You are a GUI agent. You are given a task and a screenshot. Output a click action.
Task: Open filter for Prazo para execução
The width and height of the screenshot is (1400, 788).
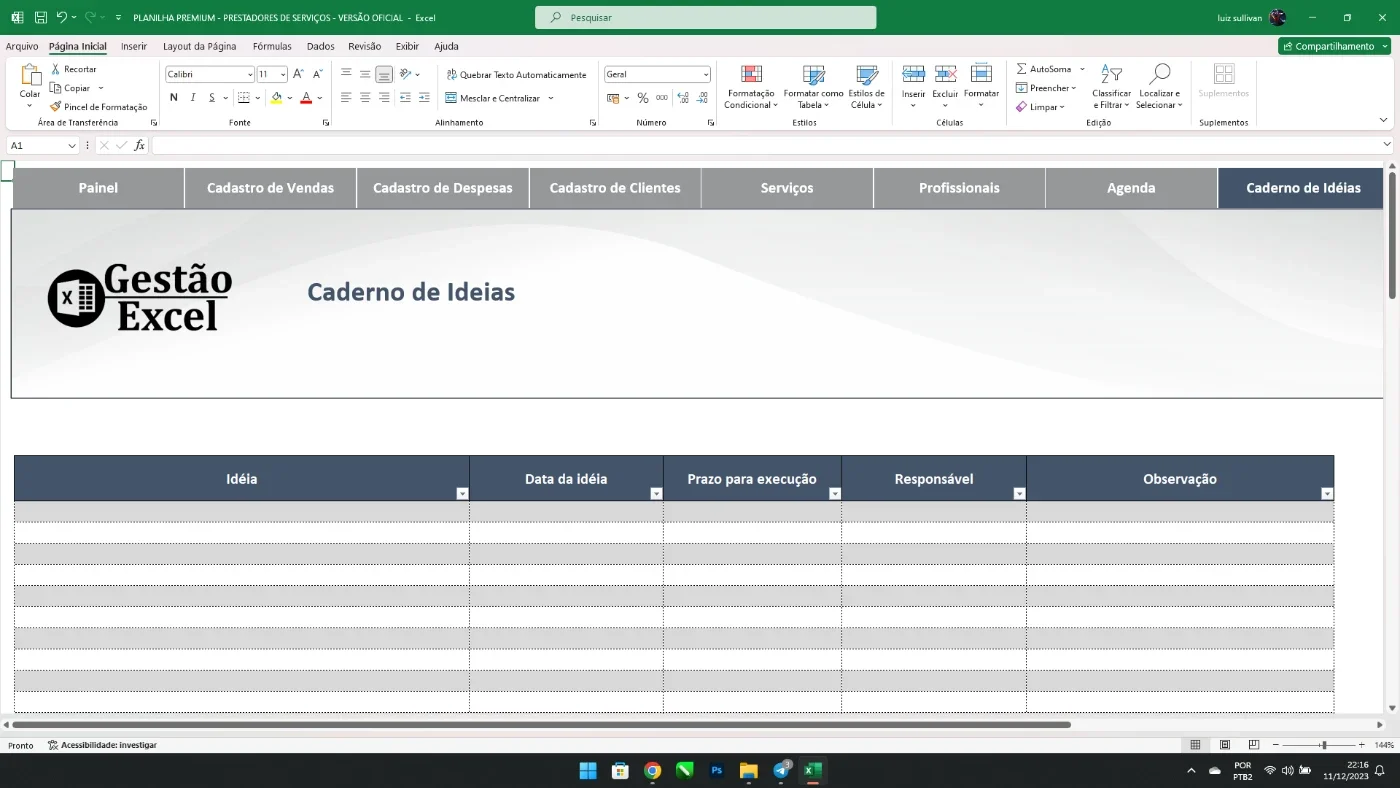coord(834,494)
